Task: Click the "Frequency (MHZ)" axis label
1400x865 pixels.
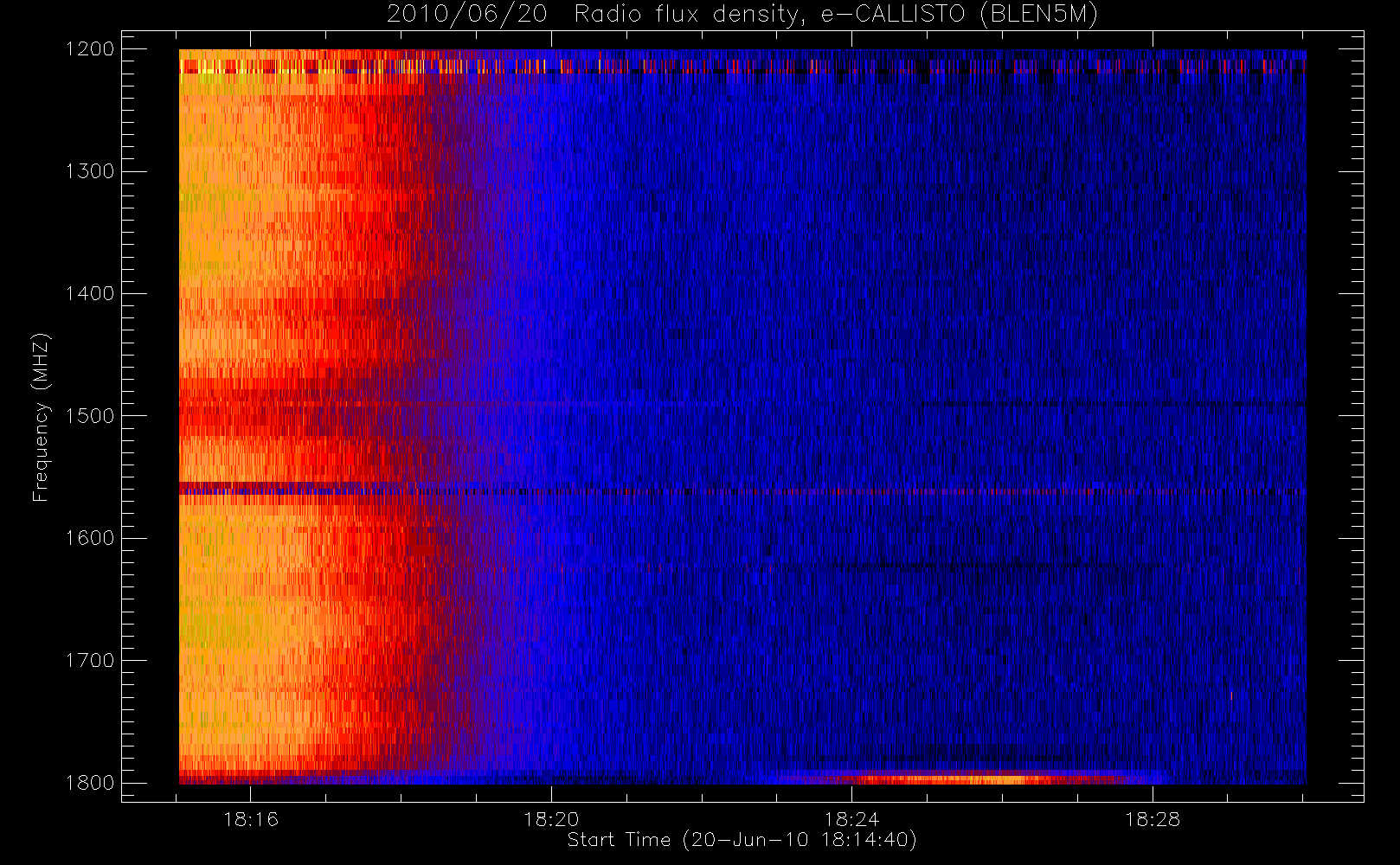Action: (40, 417)
